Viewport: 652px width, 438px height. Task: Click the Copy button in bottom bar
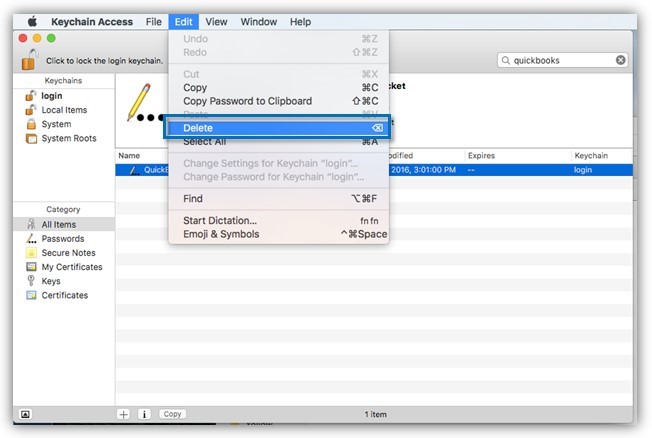(x=172, y=414)
